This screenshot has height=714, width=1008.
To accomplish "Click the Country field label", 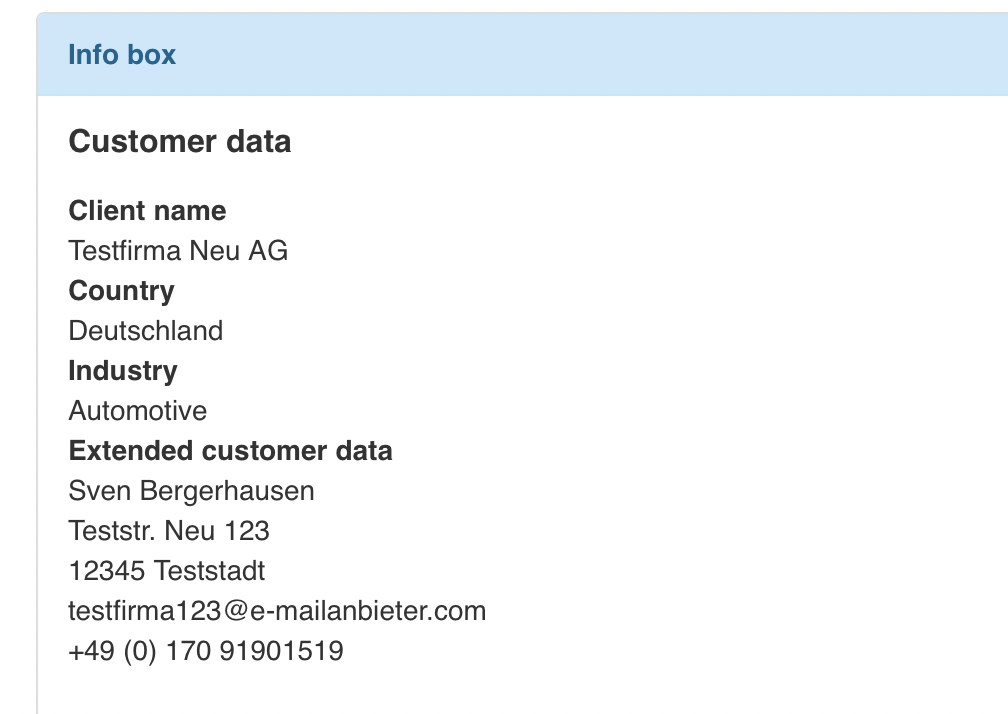I will point(121,291).
